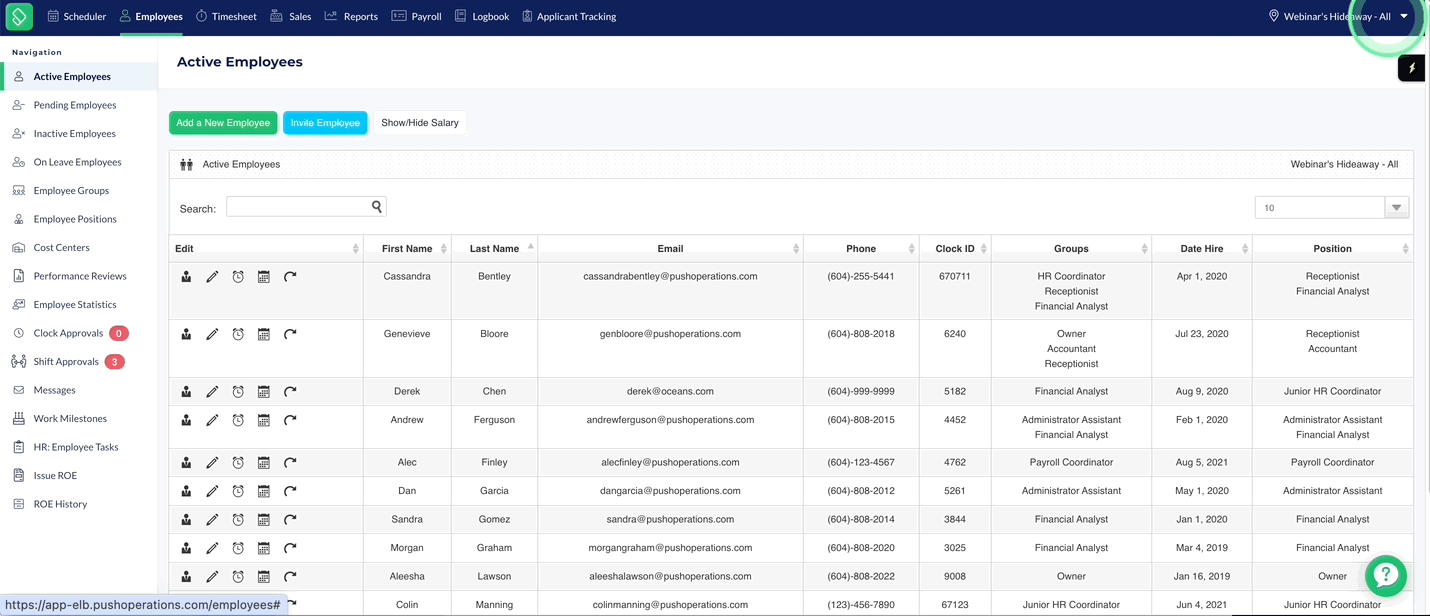Open Work Milestones in sidebar
Viewport: 1430px width, 616px height.
click(70, 419)
